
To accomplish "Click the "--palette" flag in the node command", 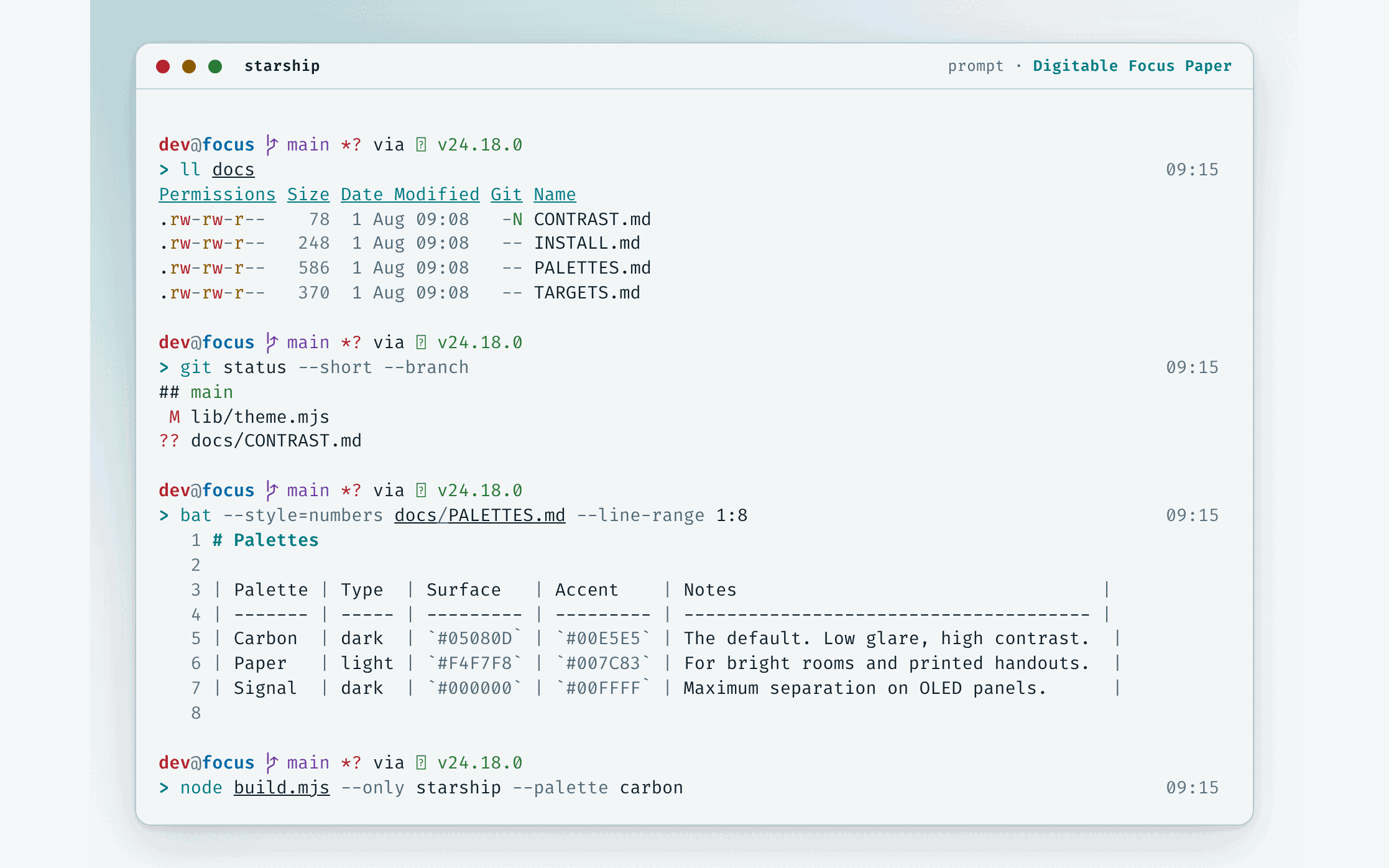I will (560, 788).
